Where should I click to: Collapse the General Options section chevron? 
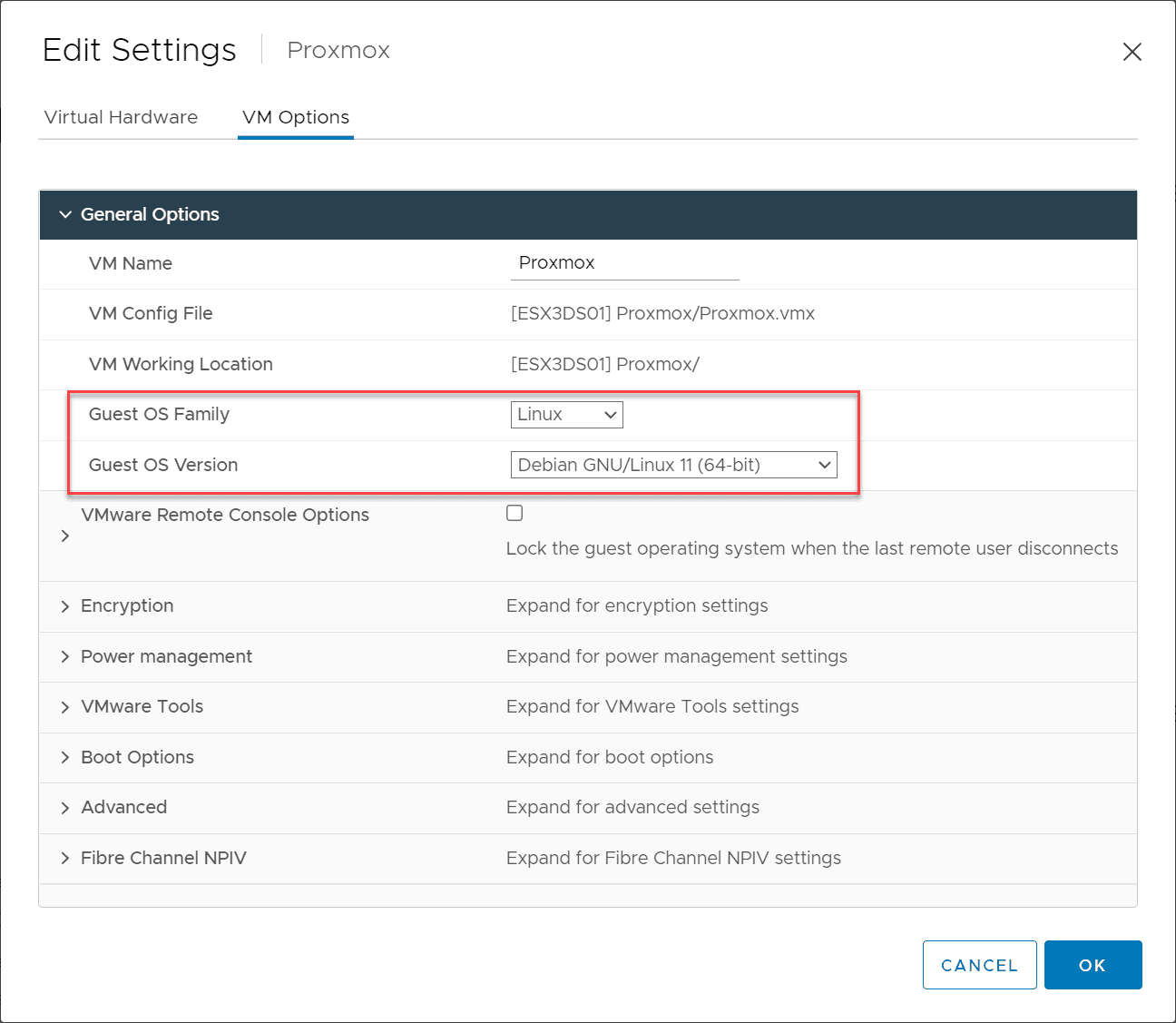[65, 214]
